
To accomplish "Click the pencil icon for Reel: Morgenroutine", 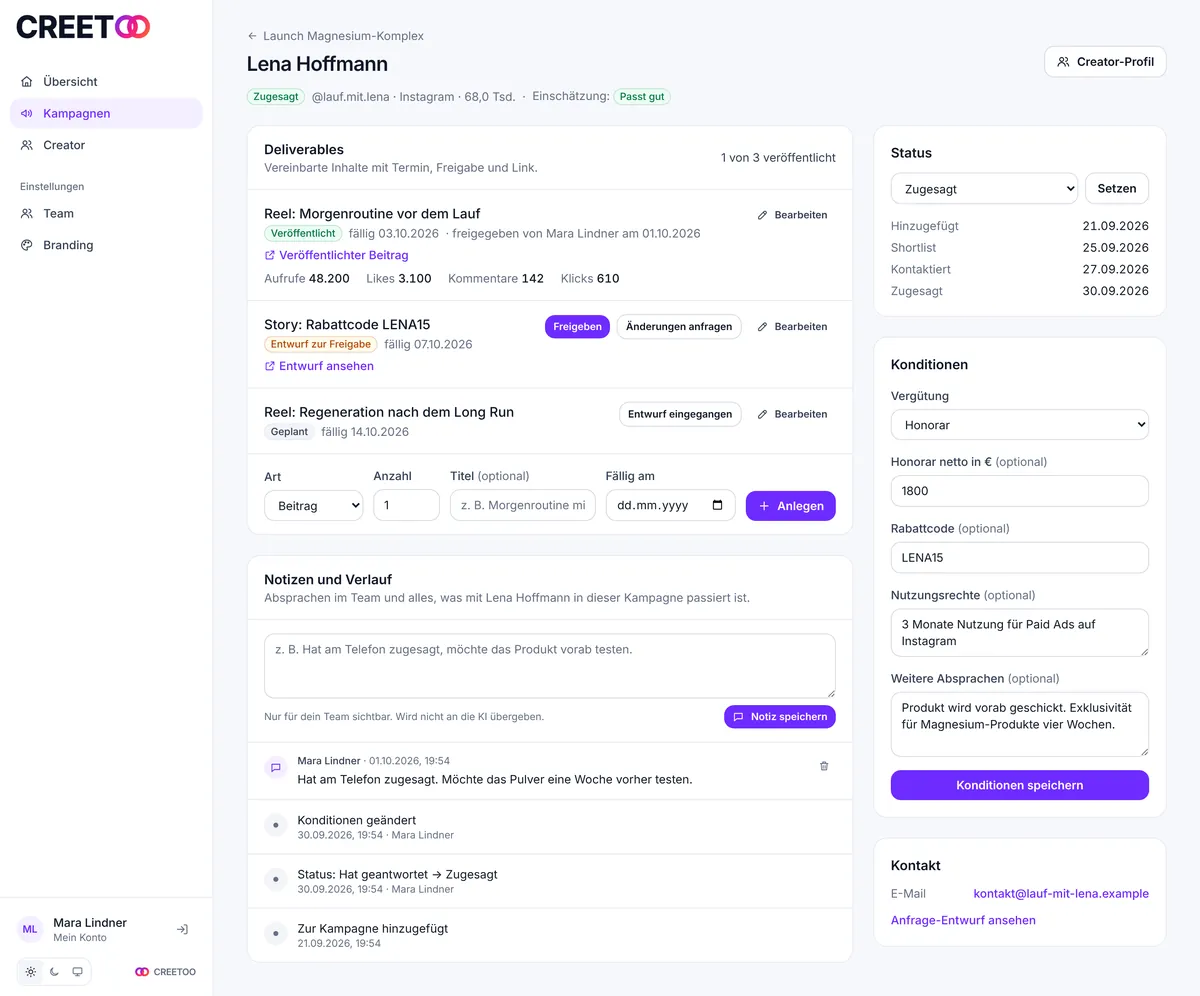I will coord(762,215).
